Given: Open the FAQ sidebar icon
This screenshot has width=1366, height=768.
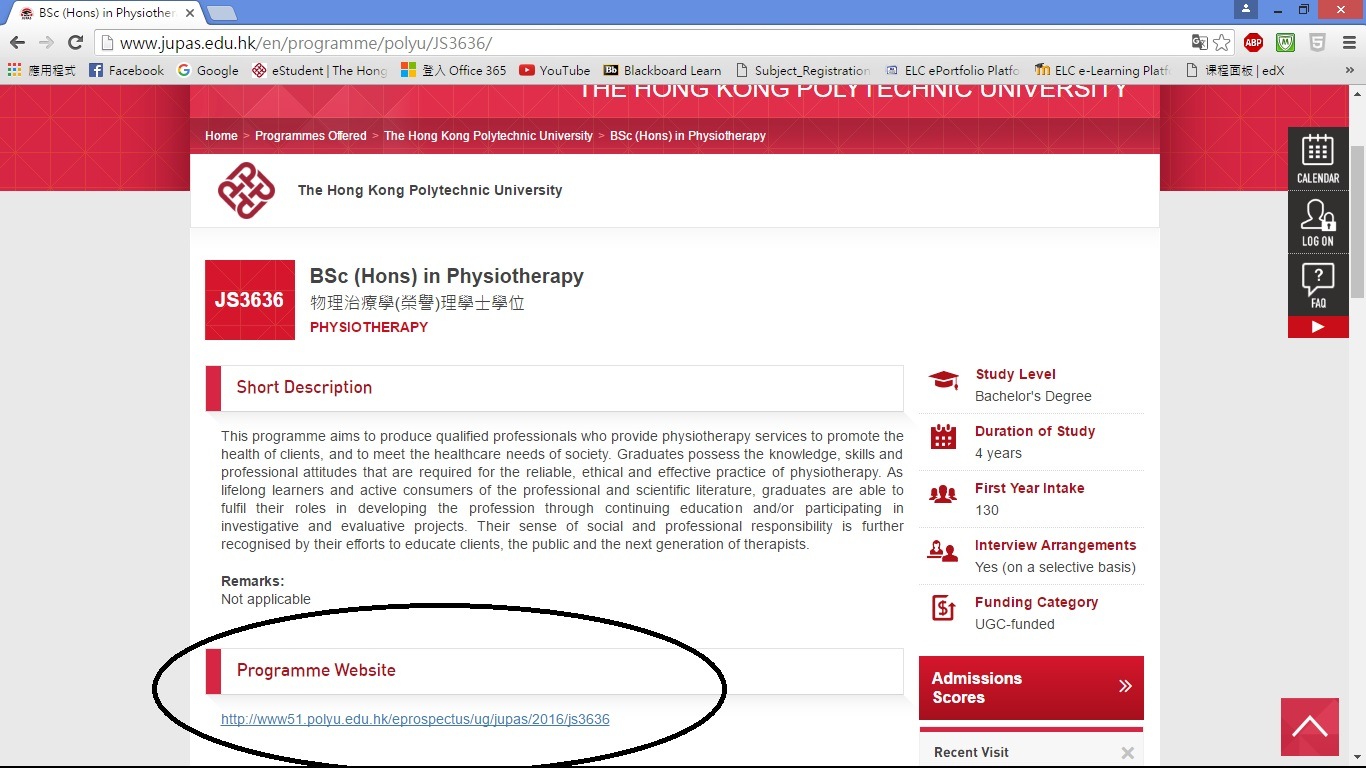Looking at the screenshot, I should (1318, 285).
